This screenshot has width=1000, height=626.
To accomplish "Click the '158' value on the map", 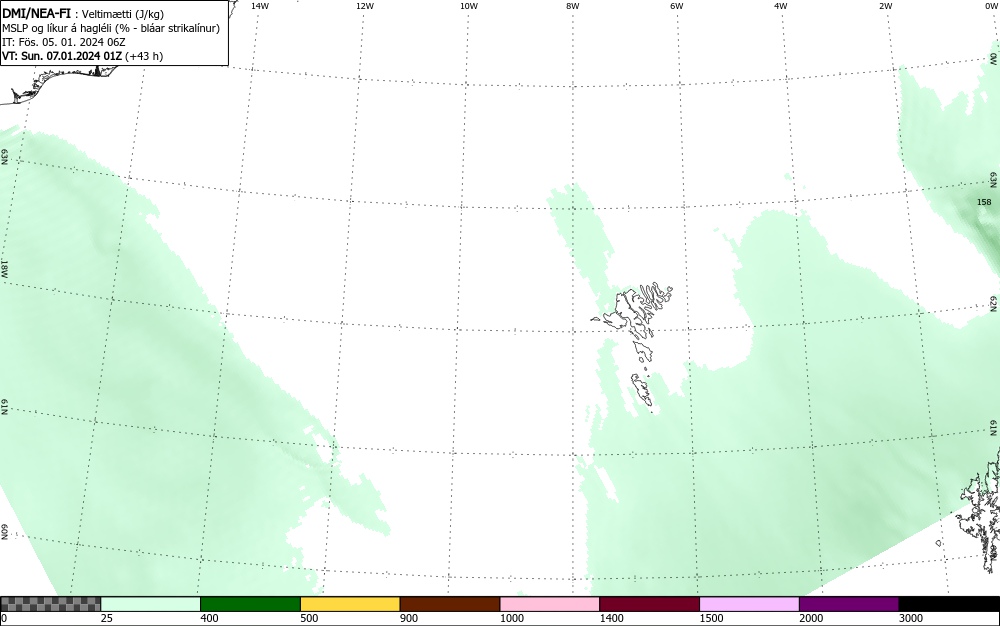I will click(x=984, y=202).
